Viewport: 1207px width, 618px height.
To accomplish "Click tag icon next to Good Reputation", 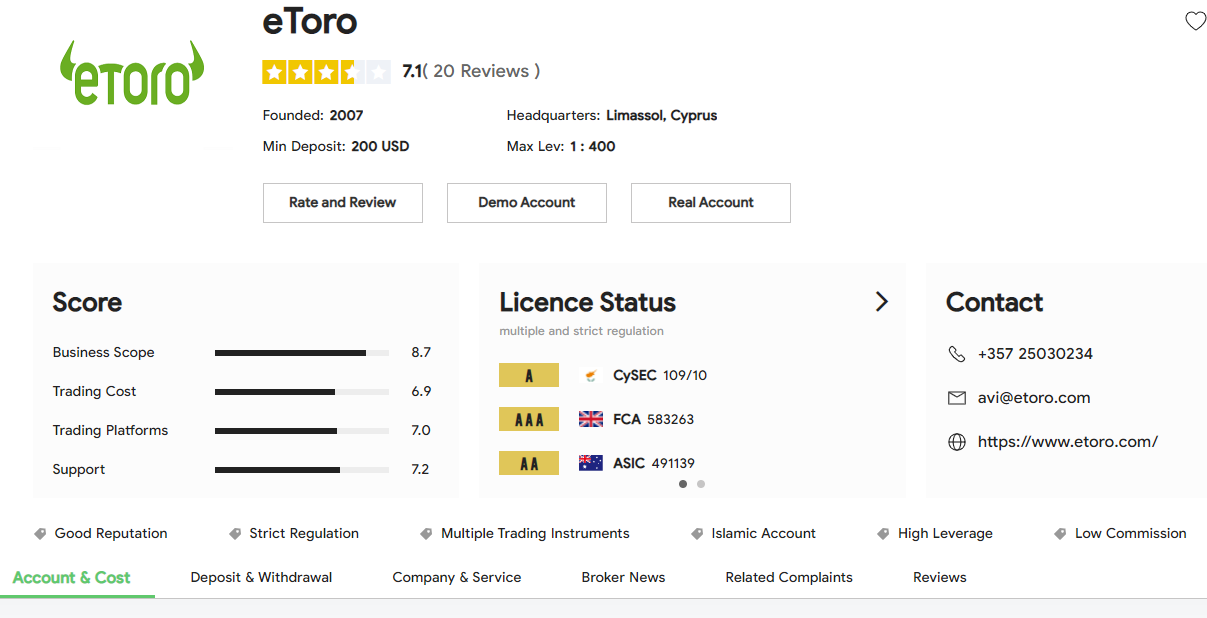I will pos(41,534).
